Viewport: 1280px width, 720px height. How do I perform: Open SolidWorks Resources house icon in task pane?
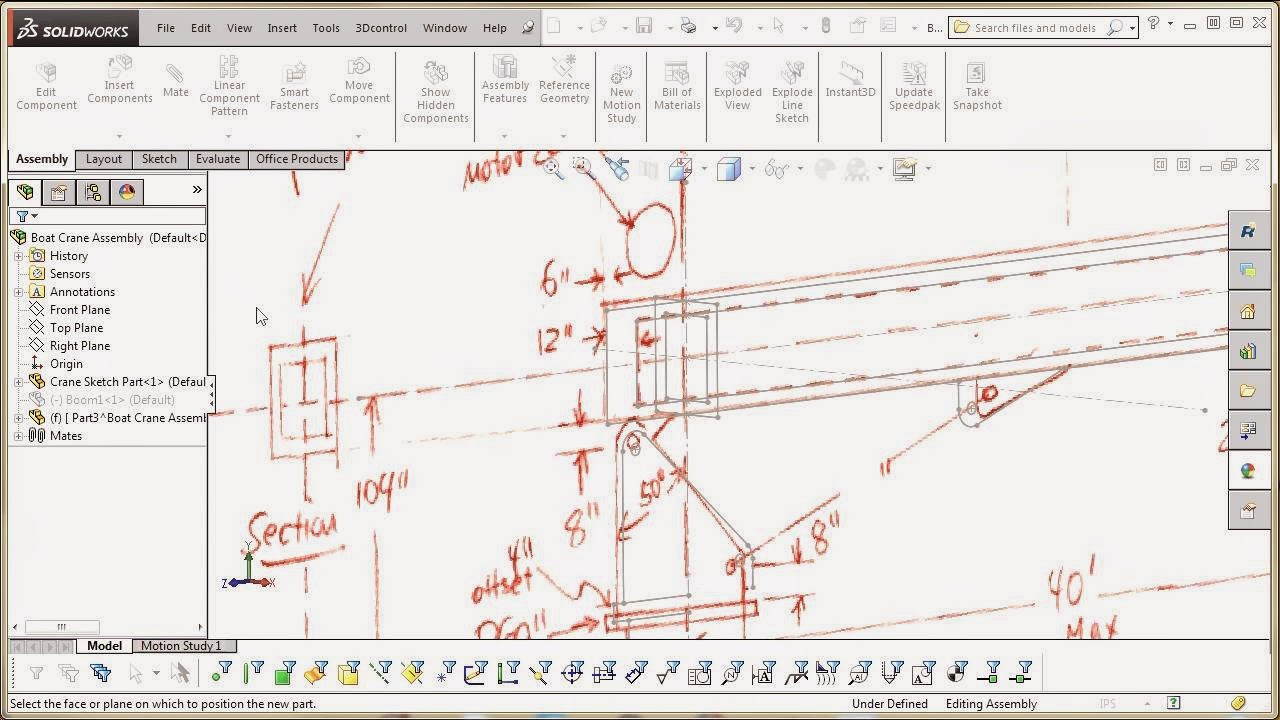click(1248, 311)
